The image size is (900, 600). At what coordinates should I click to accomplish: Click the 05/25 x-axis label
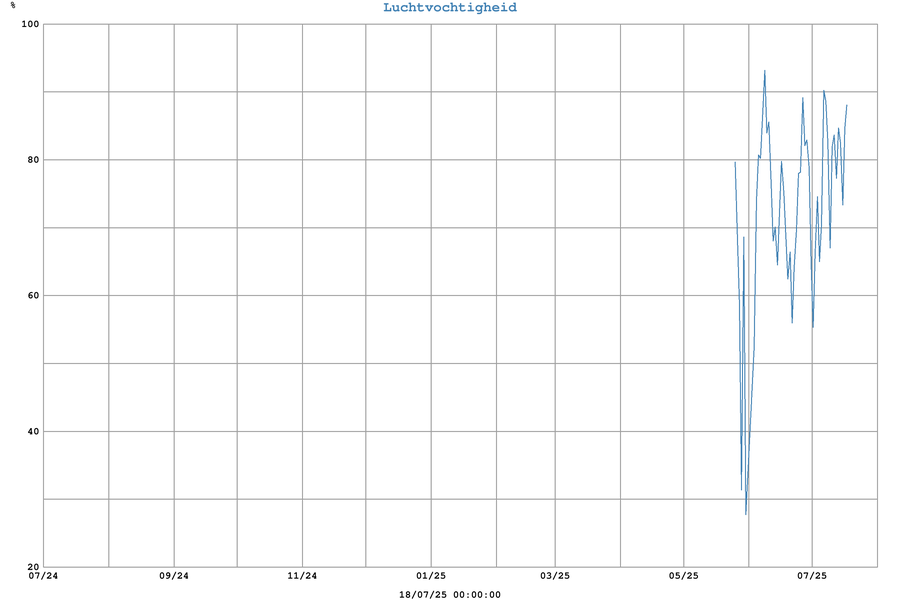pos(684,576)
